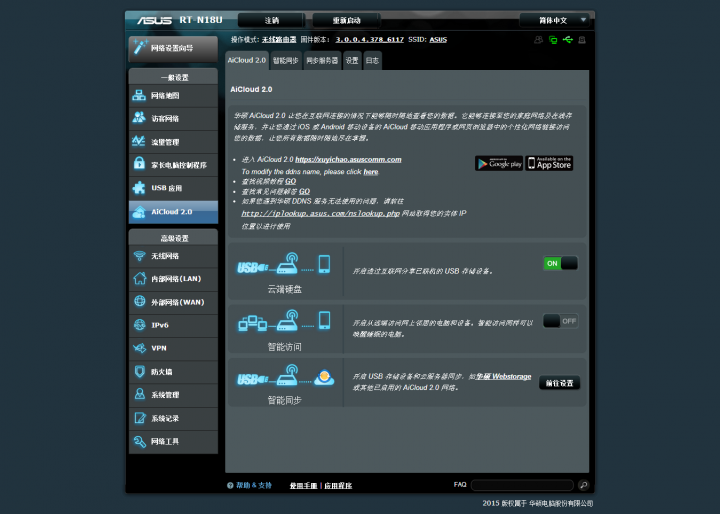Viewport: 720px width, 514px height.
Task: Click the 无线网络 wireless icon
Action: coord(140,256)
